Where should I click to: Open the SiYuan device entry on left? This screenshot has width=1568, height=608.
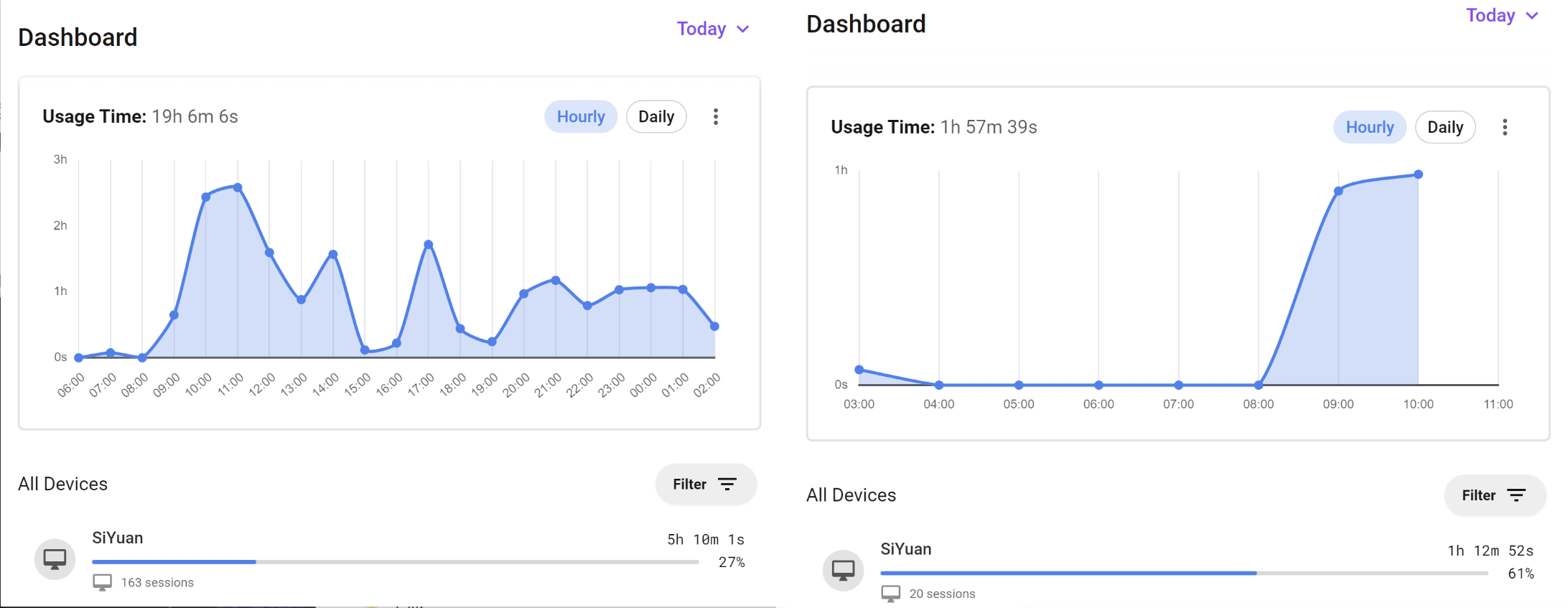tap(118, 538)
